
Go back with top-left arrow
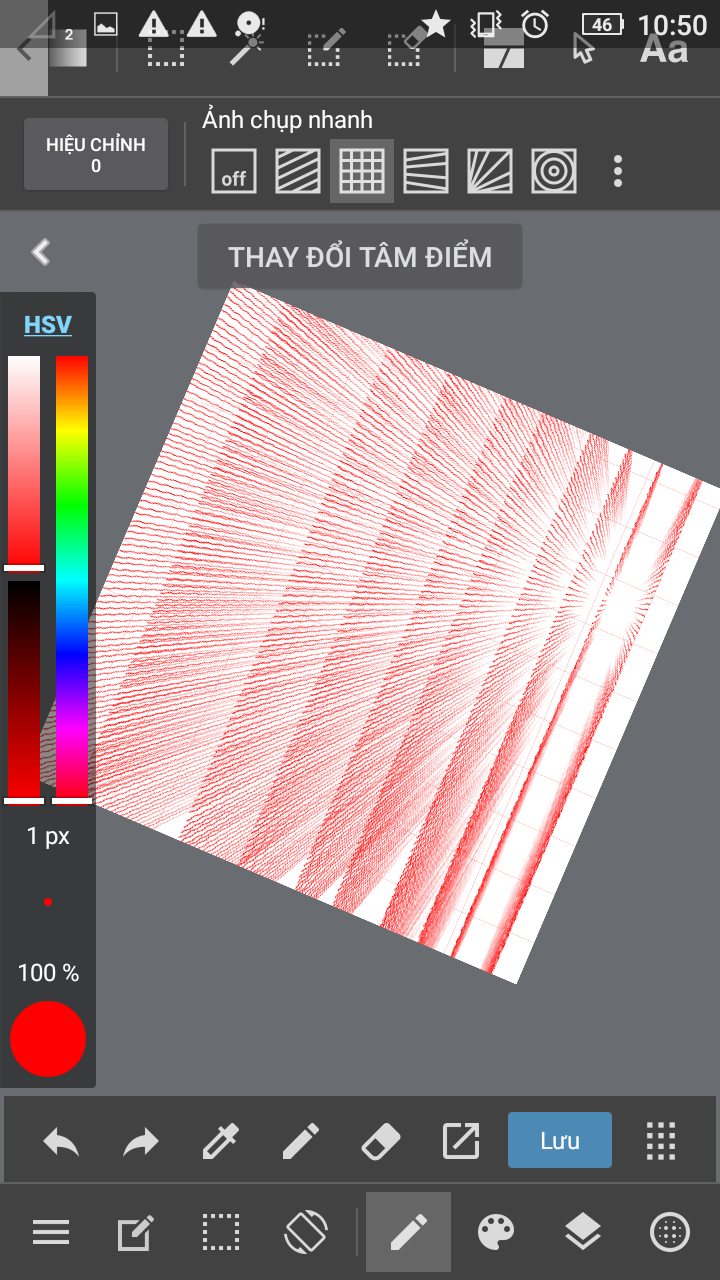point(24,48)
